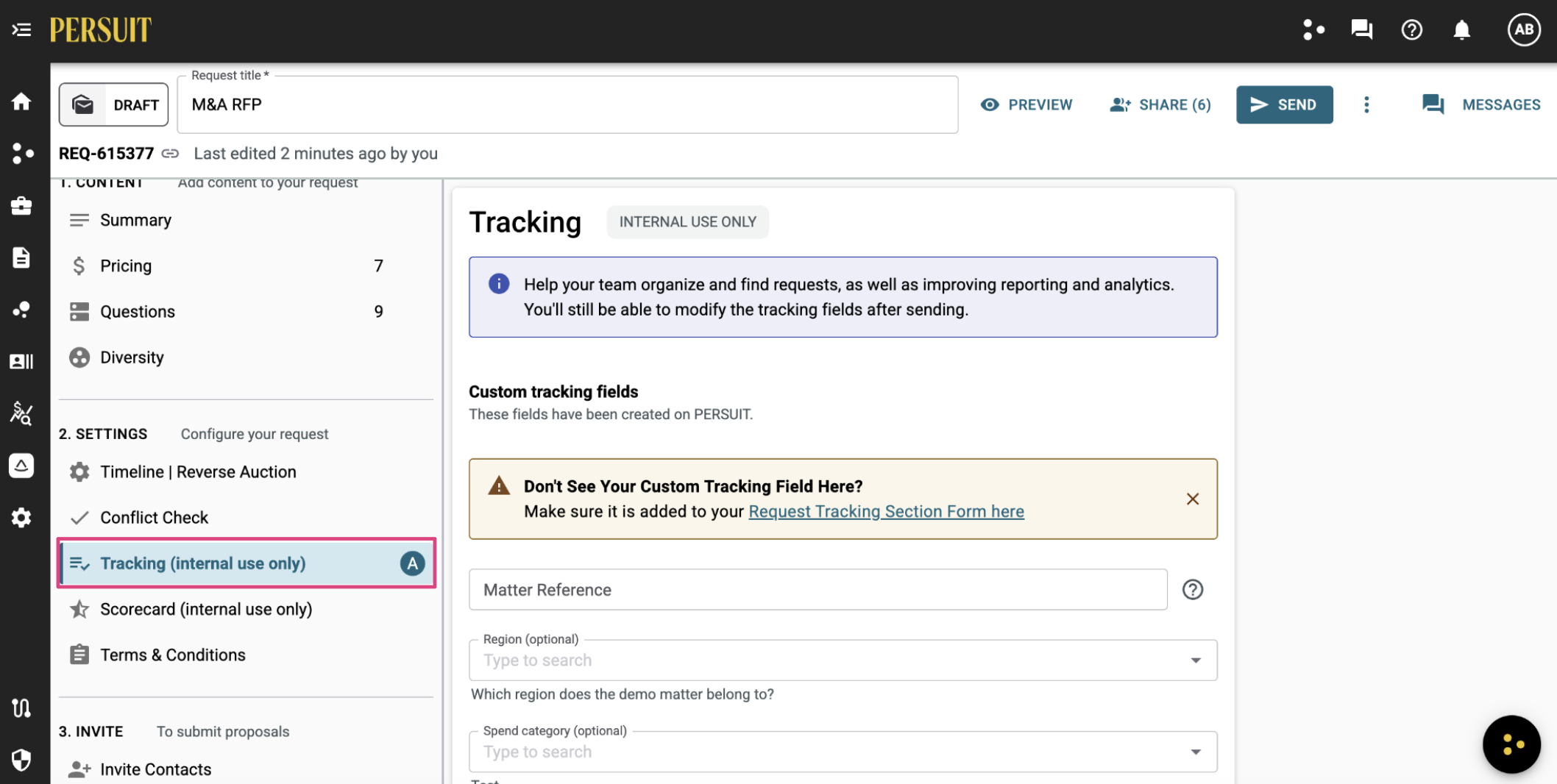Screen dimensions: 1557x784
Task: Show help for Matter Reference
Action: [x=1193, y=589]
